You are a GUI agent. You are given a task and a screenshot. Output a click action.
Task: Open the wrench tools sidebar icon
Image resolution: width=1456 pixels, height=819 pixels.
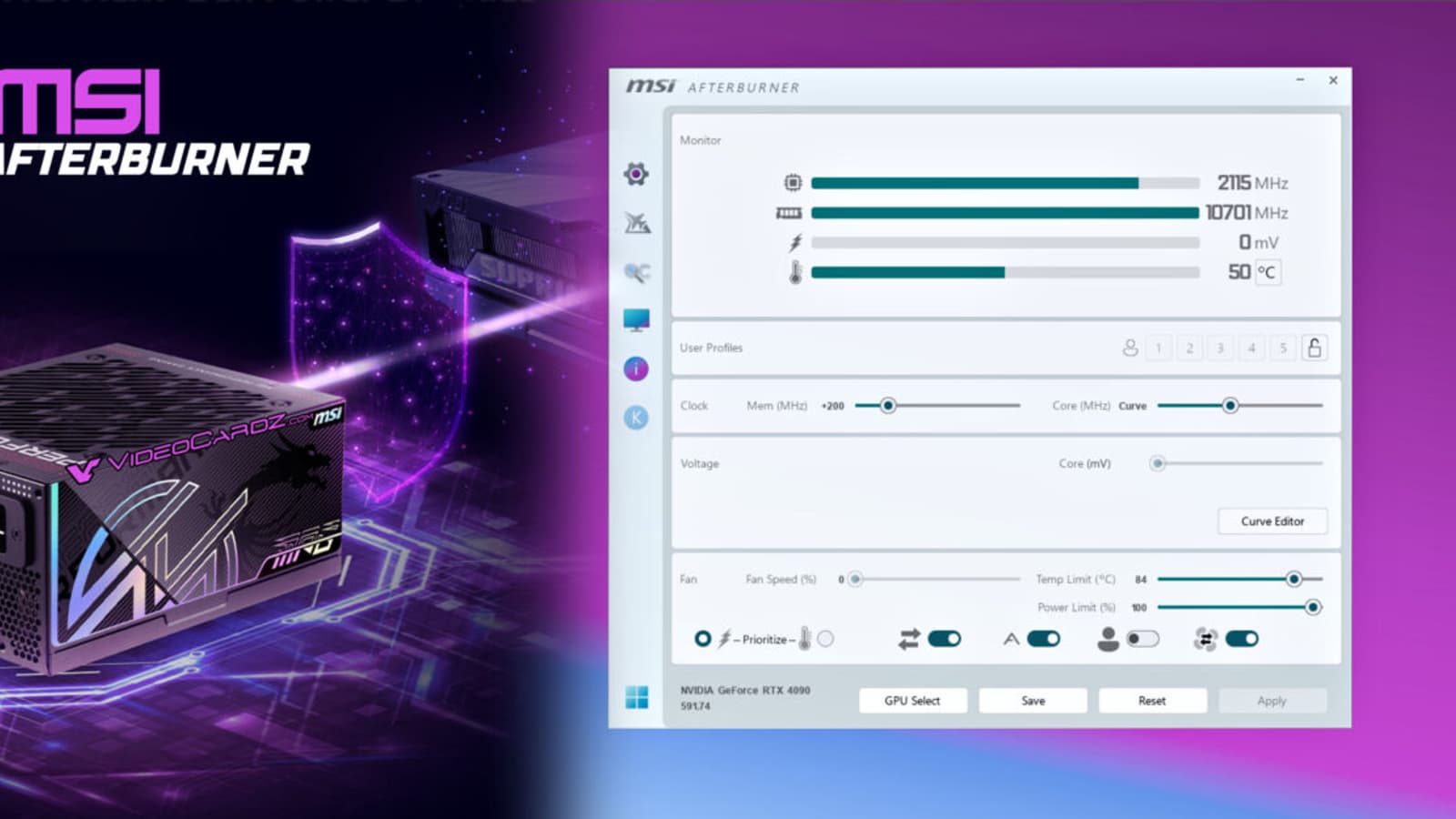[x=637, y=272]
